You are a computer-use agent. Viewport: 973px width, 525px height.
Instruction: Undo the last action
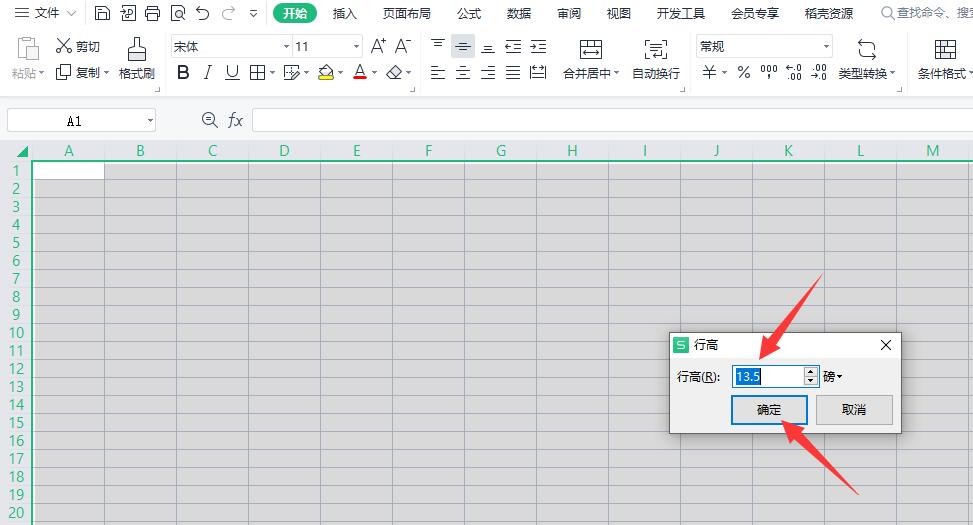[x=202, y=13]
